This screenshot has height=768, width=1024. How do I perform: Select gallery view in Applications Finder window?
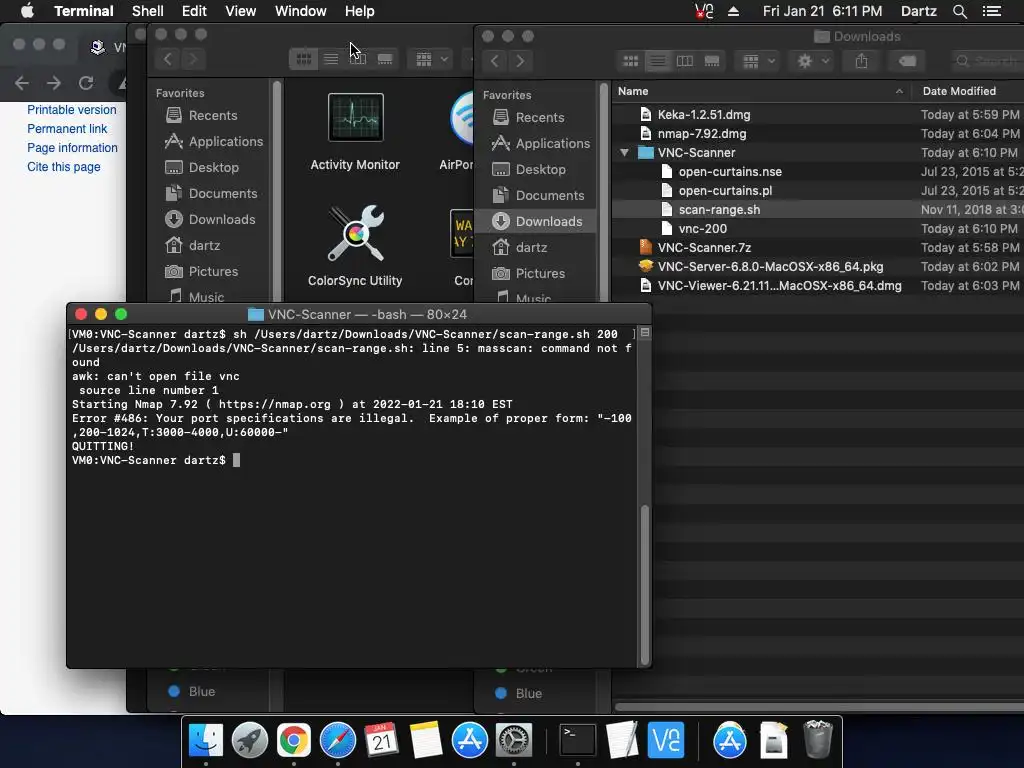[x=385, y=59]
